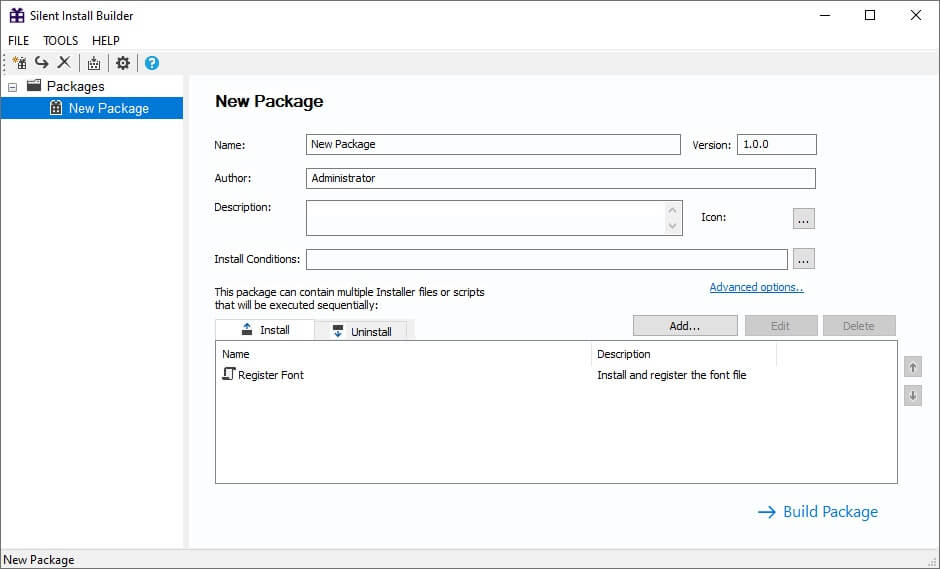Click Description box scroll up arrow

point(673,210)
